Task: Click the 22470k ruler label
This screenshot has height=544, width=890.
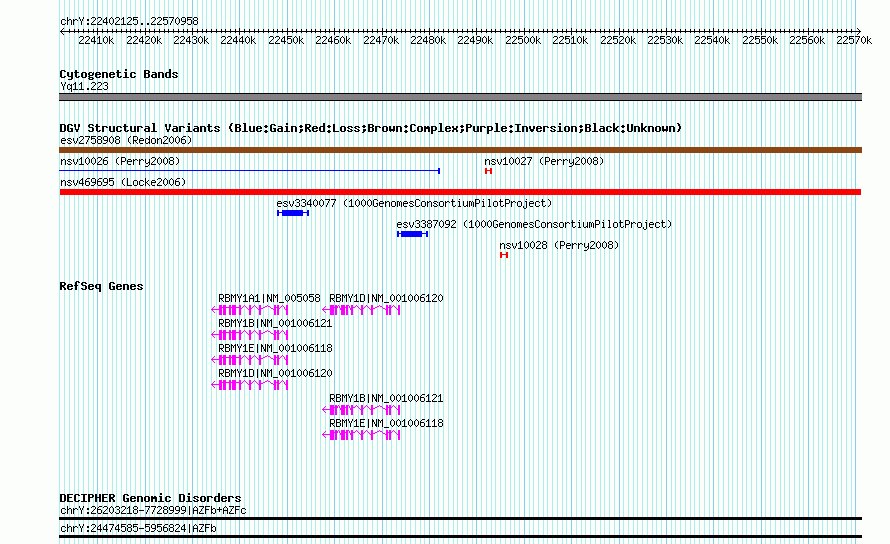Action: [380, 40]
